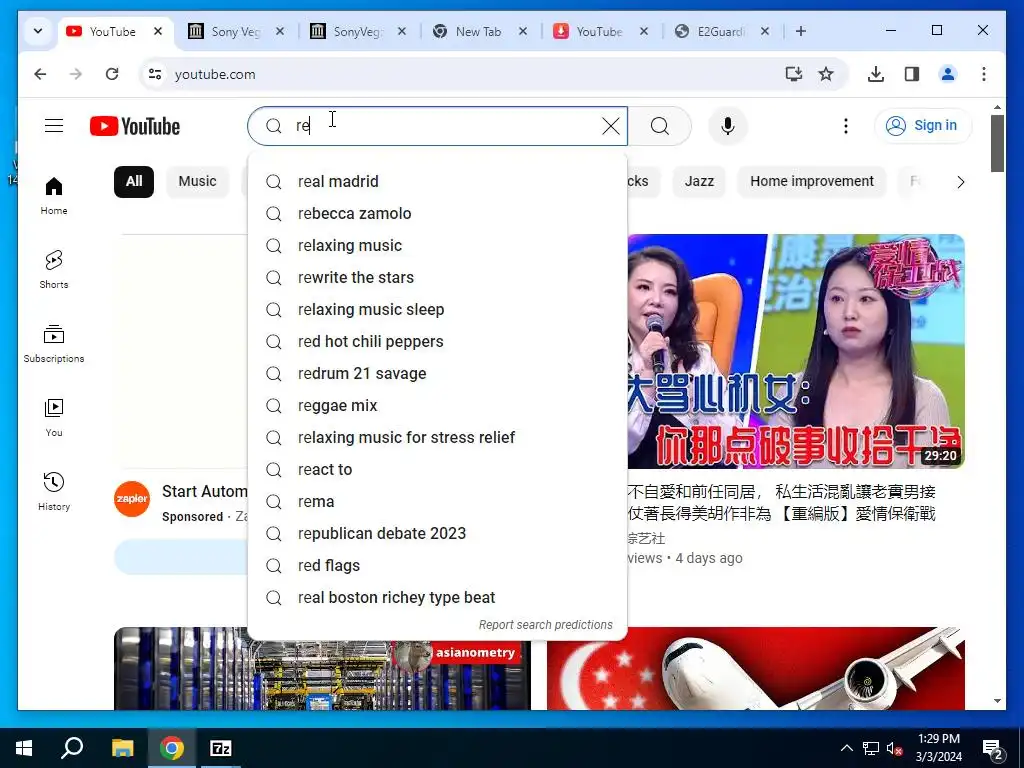Image resolution: width=1024 pixels, height=768 pixels.
Task: Go back in Chrome
Action: [40, 74]
